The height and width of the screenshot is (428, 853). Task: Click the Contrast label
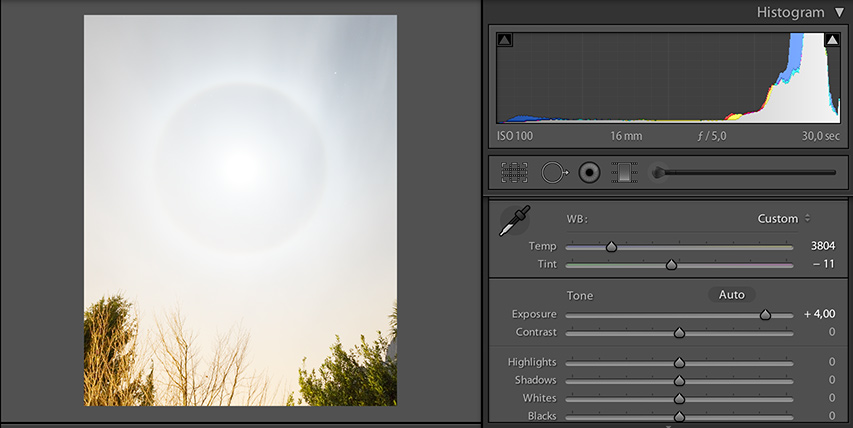pyautogui.click(x=536, y=332)
